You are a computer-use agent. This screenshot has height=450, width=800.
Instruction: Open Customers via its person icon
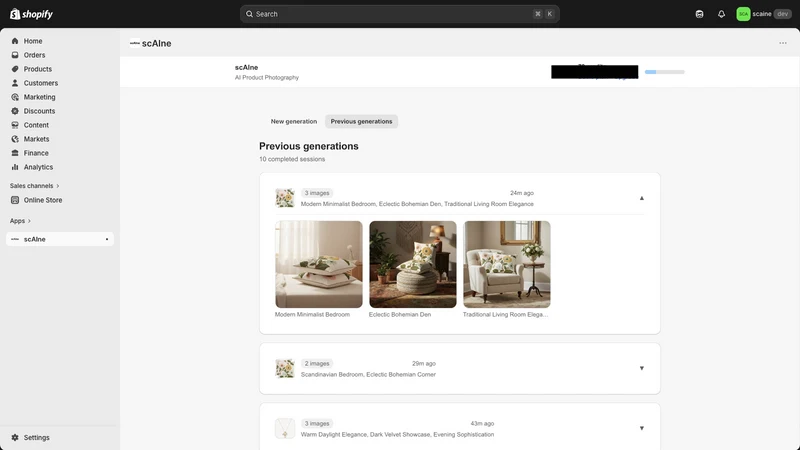point(15,83)
